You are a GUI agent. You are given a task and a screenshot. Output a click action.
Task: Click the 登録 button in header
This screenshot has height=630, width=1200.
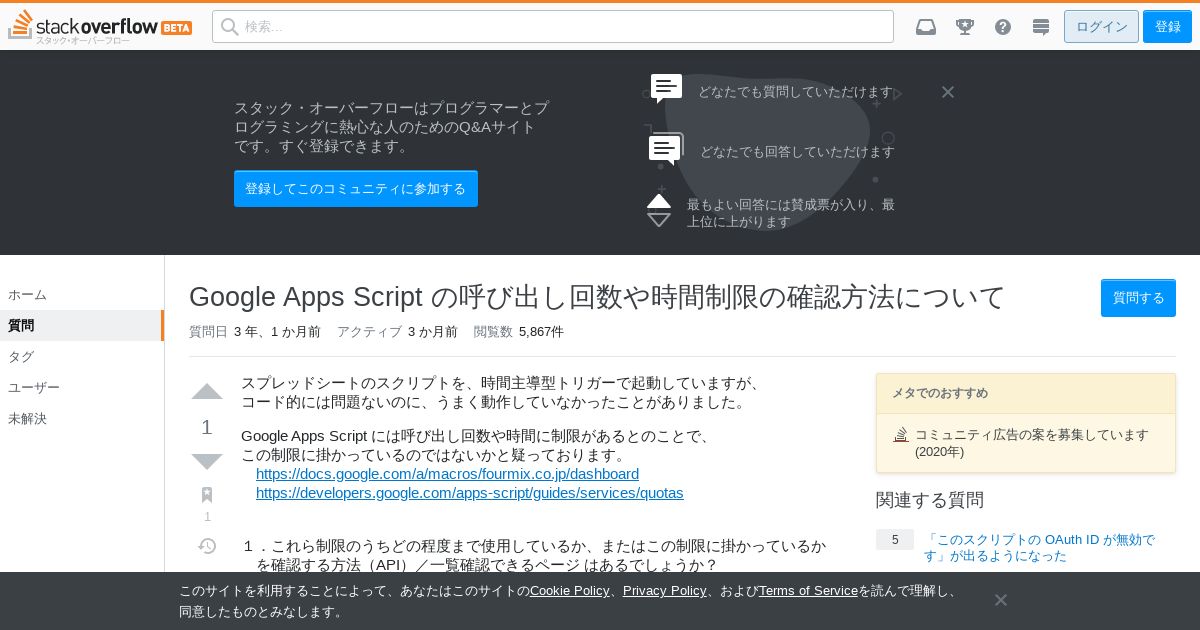(1168, 27)
